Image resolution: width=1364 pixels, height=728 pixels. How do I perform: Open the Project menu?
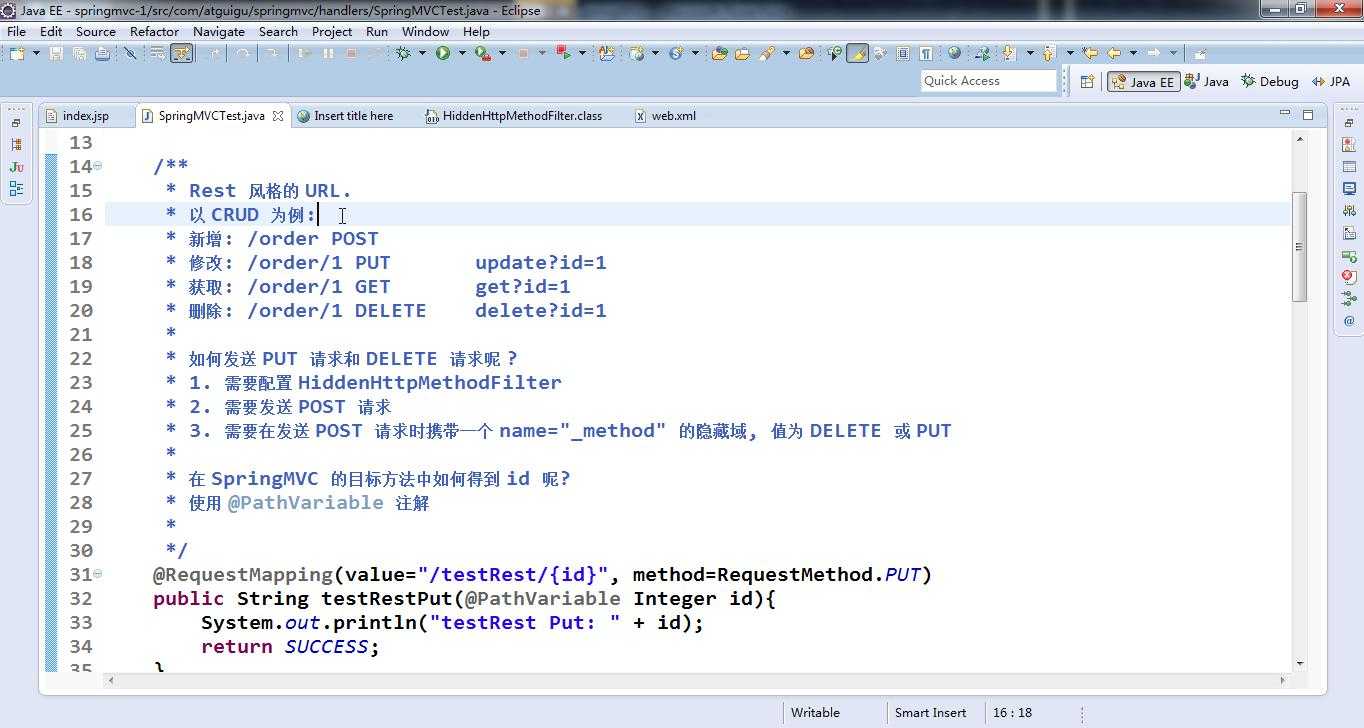[332, 31]
